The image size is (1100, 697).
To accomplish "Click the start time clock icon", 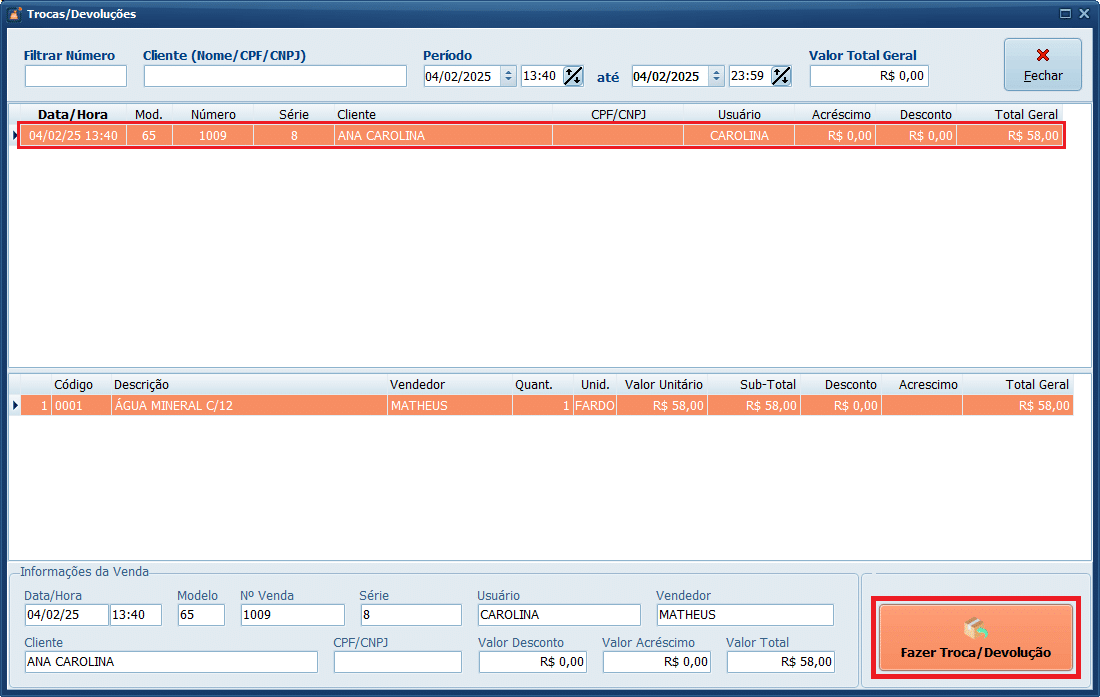I will pyautogui.click(x=573, y=76).
